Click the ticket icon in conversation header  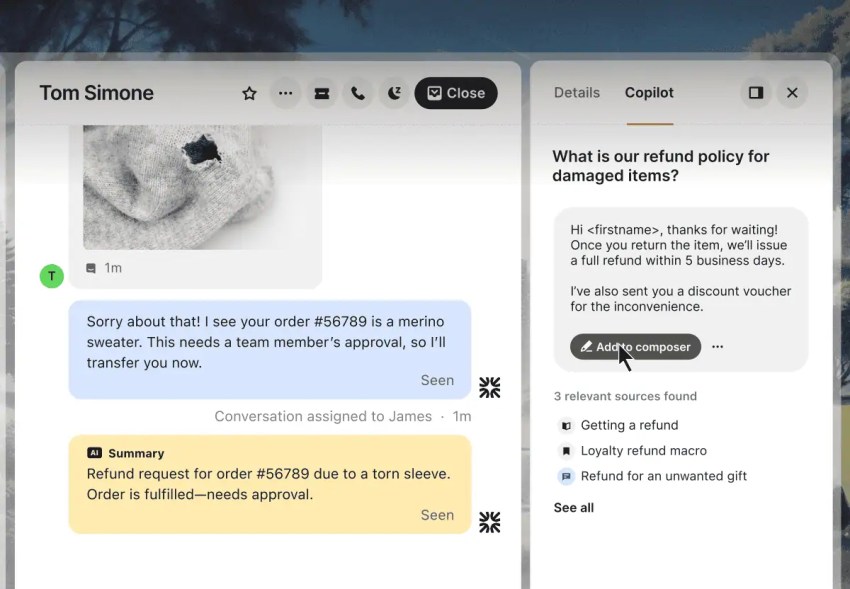coord(322,93)
